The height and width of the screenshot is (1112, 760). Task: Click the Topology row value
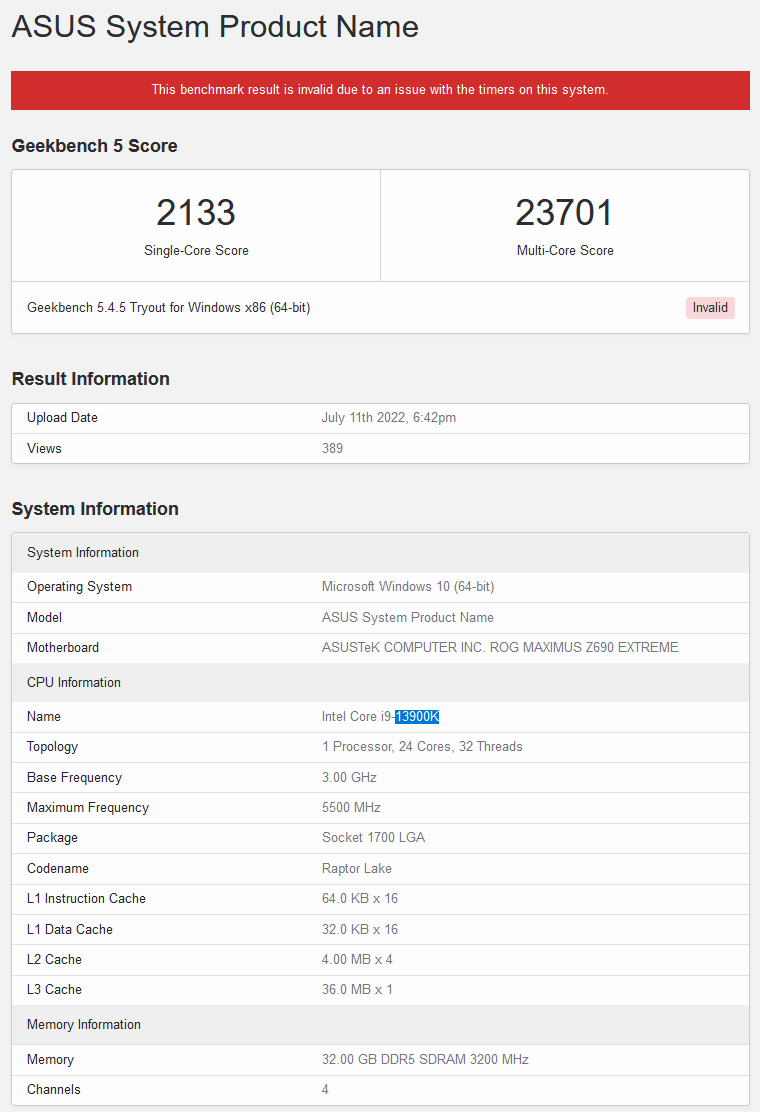pyautogui.click(x=422, y=747)
